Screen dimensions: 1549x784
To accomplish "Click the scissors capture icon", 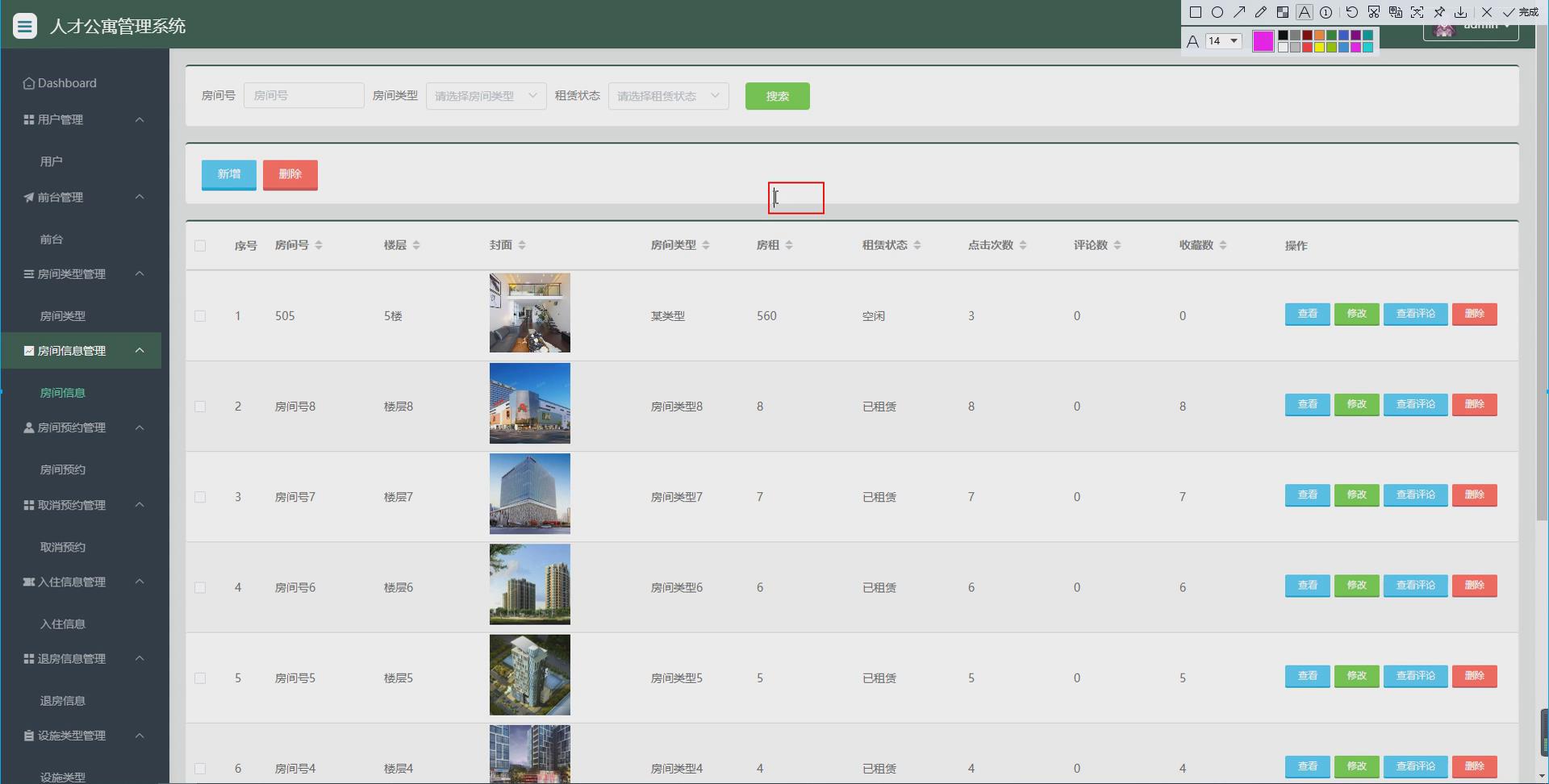I will pyautogui.click(x=1374, y=12).
